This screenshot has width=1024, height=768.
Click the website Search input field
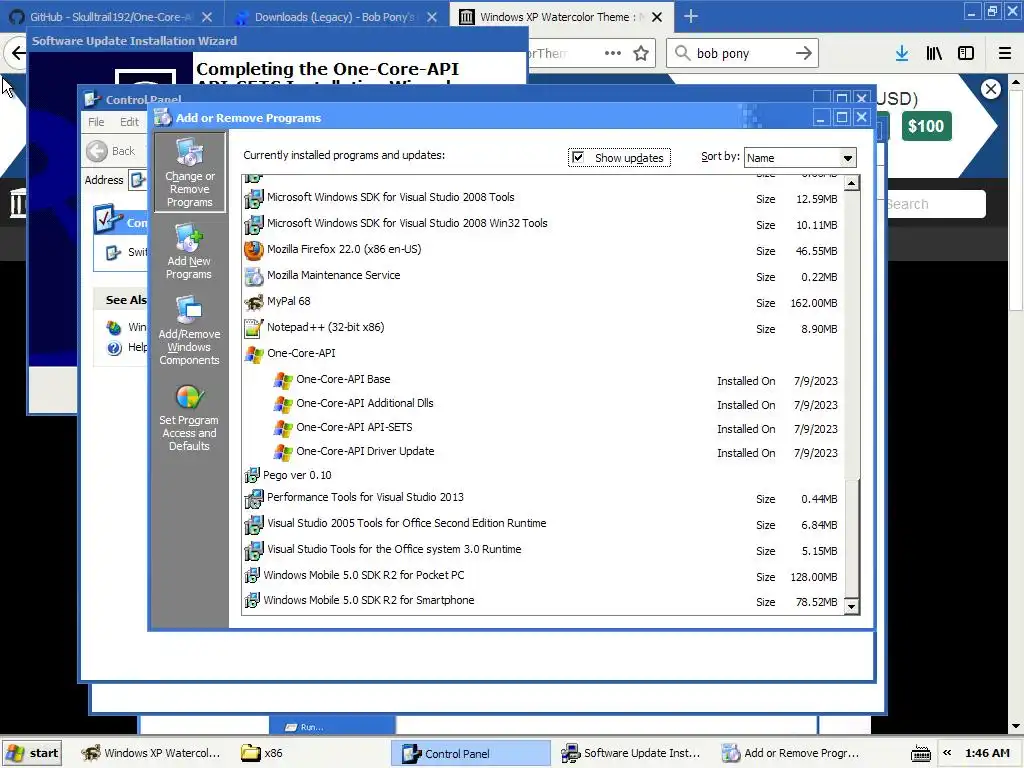934,204
